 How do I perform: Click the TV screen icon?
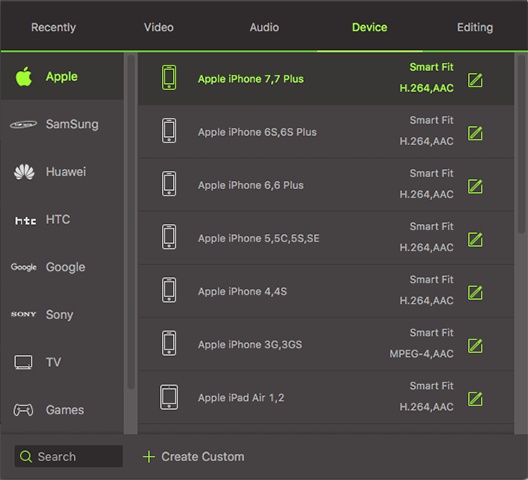[x=23, y=362]
